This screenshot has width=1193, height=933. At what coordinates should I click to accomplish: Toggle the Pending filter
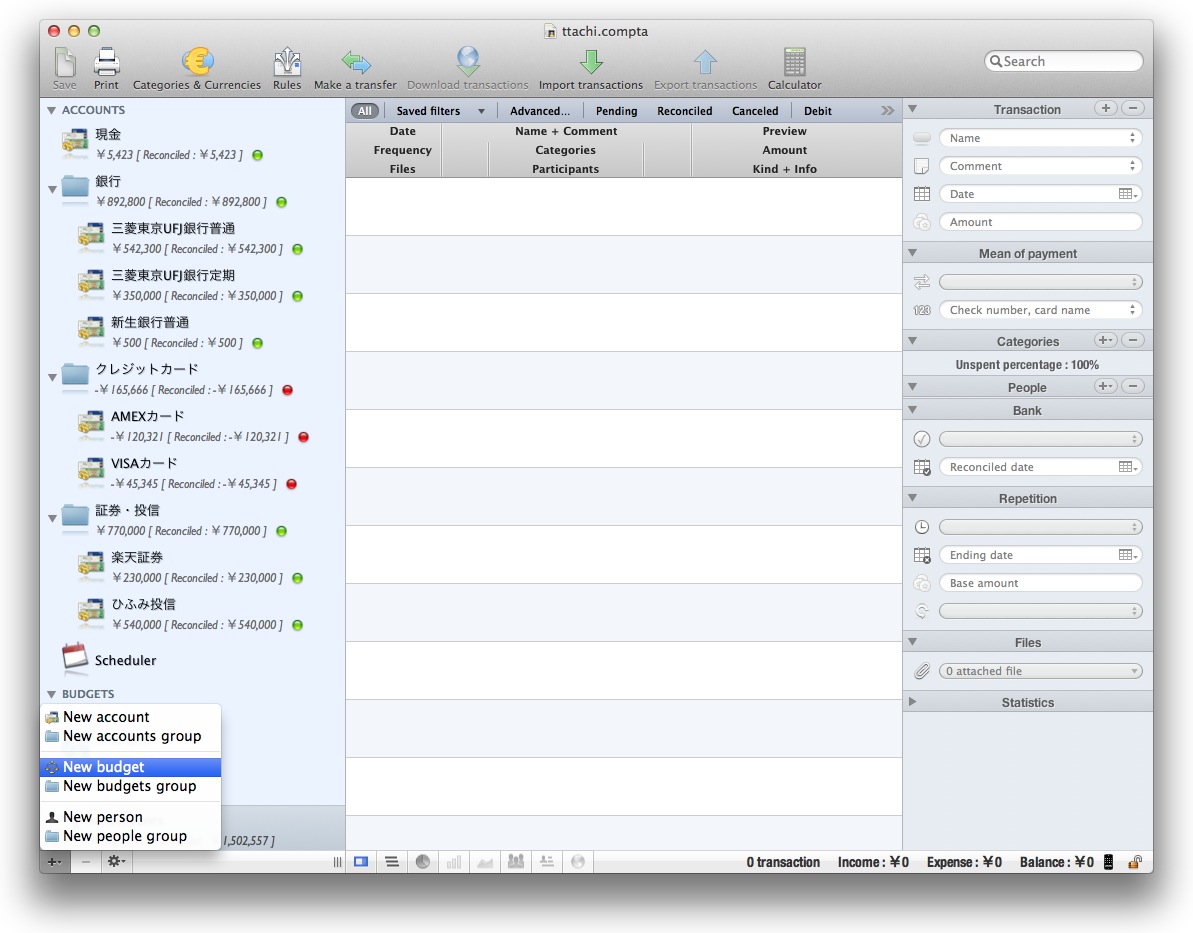(616, 111)
